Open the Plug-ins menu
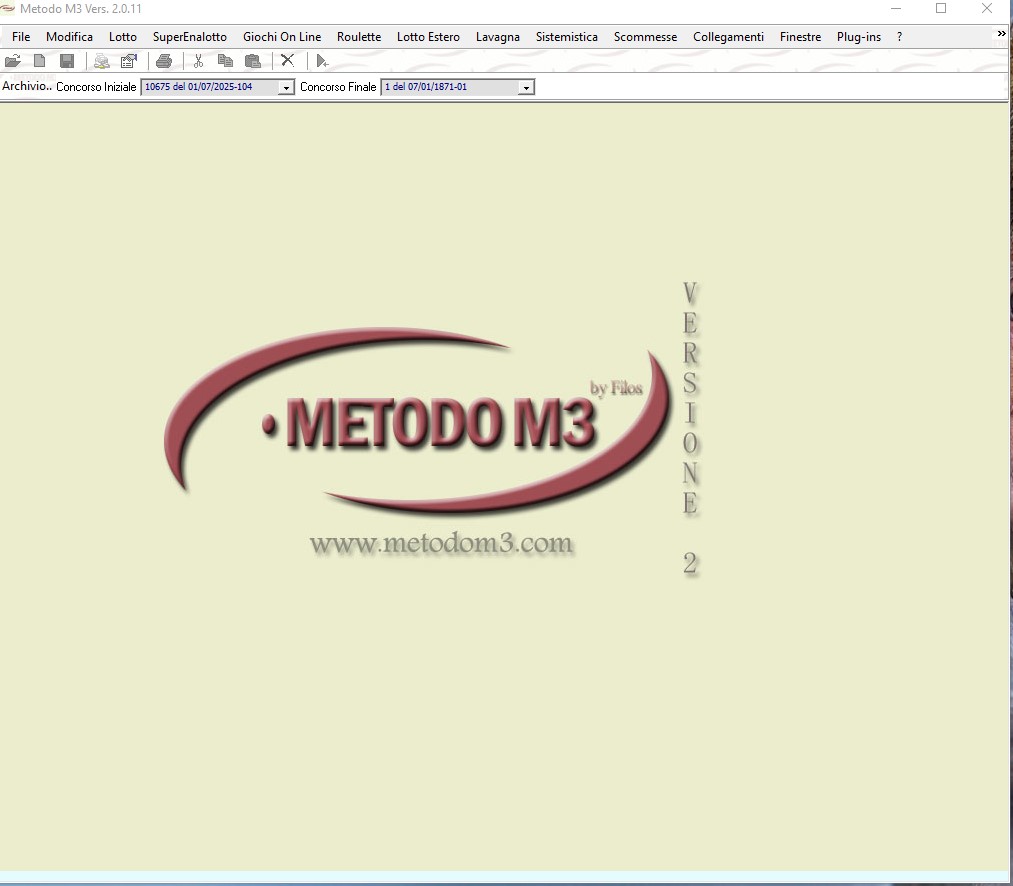This screenshot has width=1013, height=886. (x=859, y=37)
